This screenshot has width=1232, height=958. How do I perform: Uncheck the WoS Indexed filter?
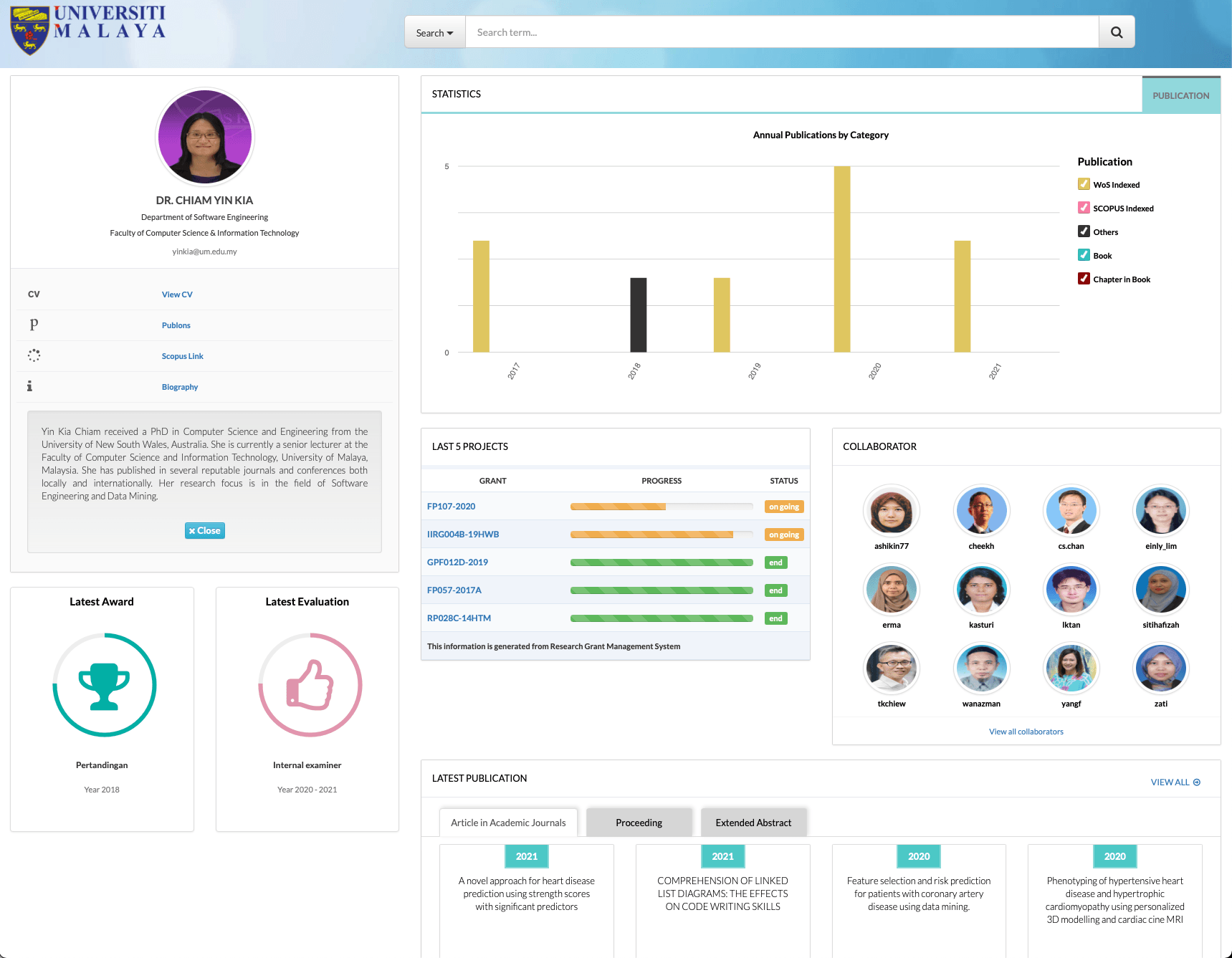point(1084,183)
